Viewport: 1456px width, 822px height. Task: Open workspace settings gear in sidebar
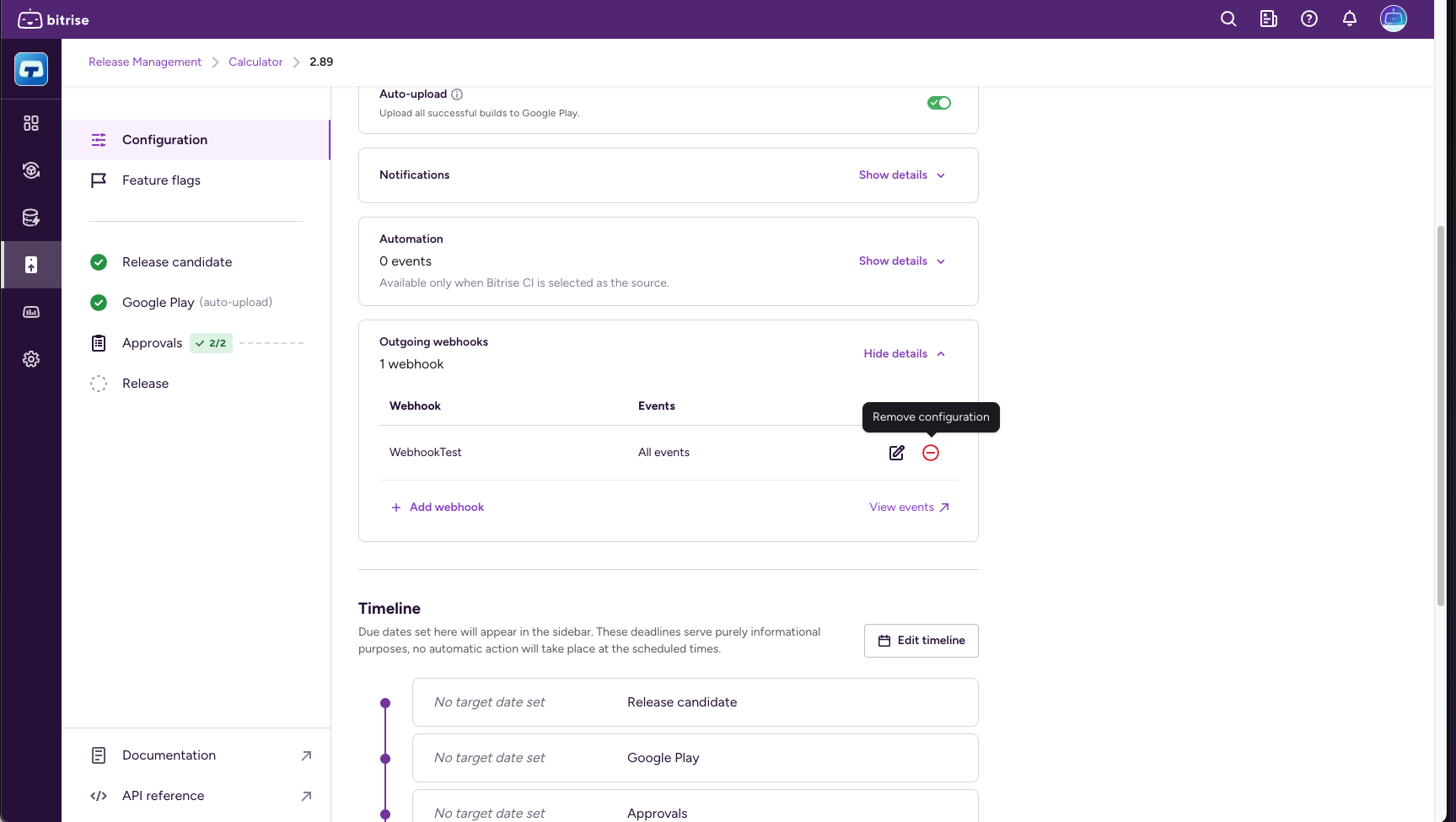click(31, 358)
